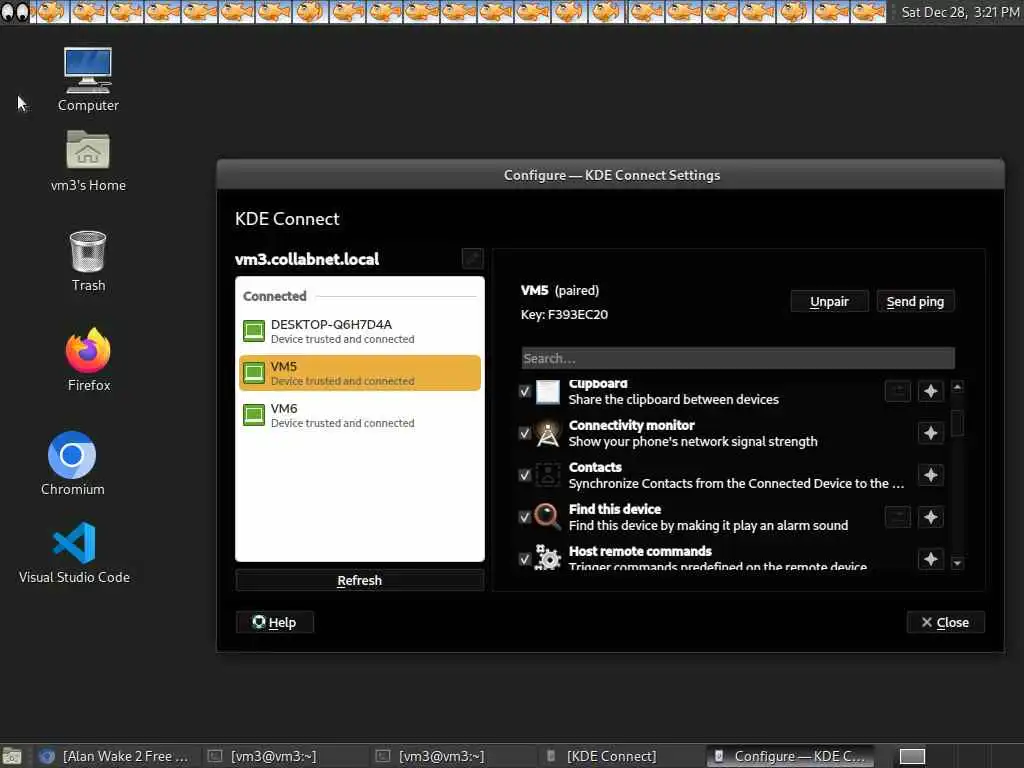The width and height of the screenshot is (1024, 768).
Task: Select VM5 in the device list
Action: pos(360,373)
